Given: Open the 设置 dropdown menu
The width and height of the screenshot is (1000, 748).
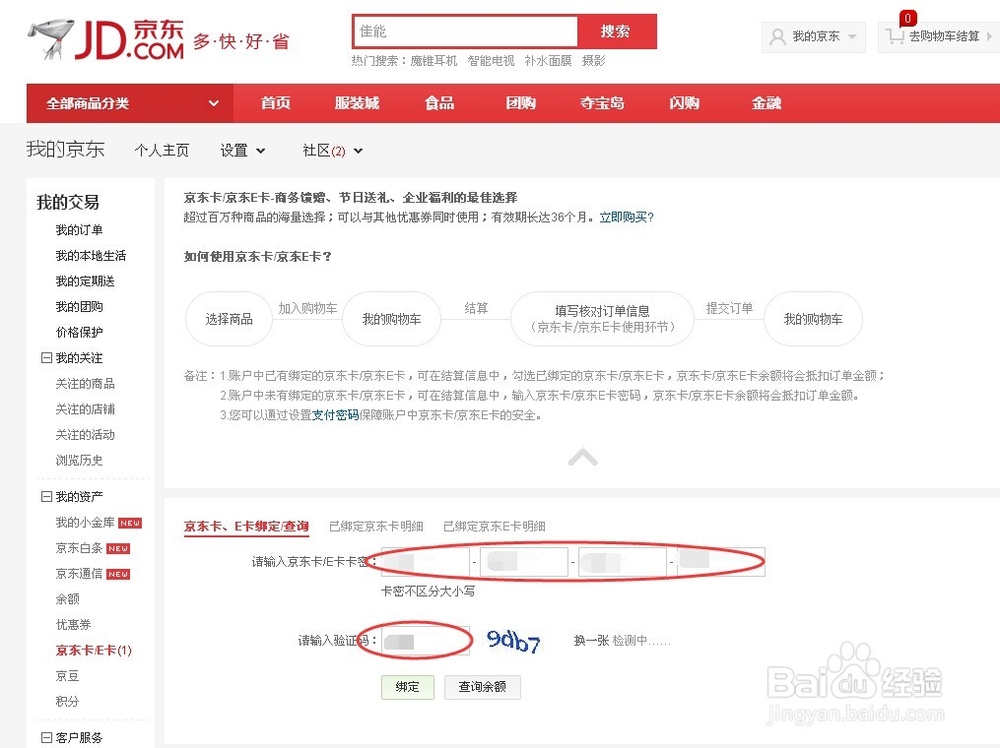Looking at the screenshot, I should point(241,150).
